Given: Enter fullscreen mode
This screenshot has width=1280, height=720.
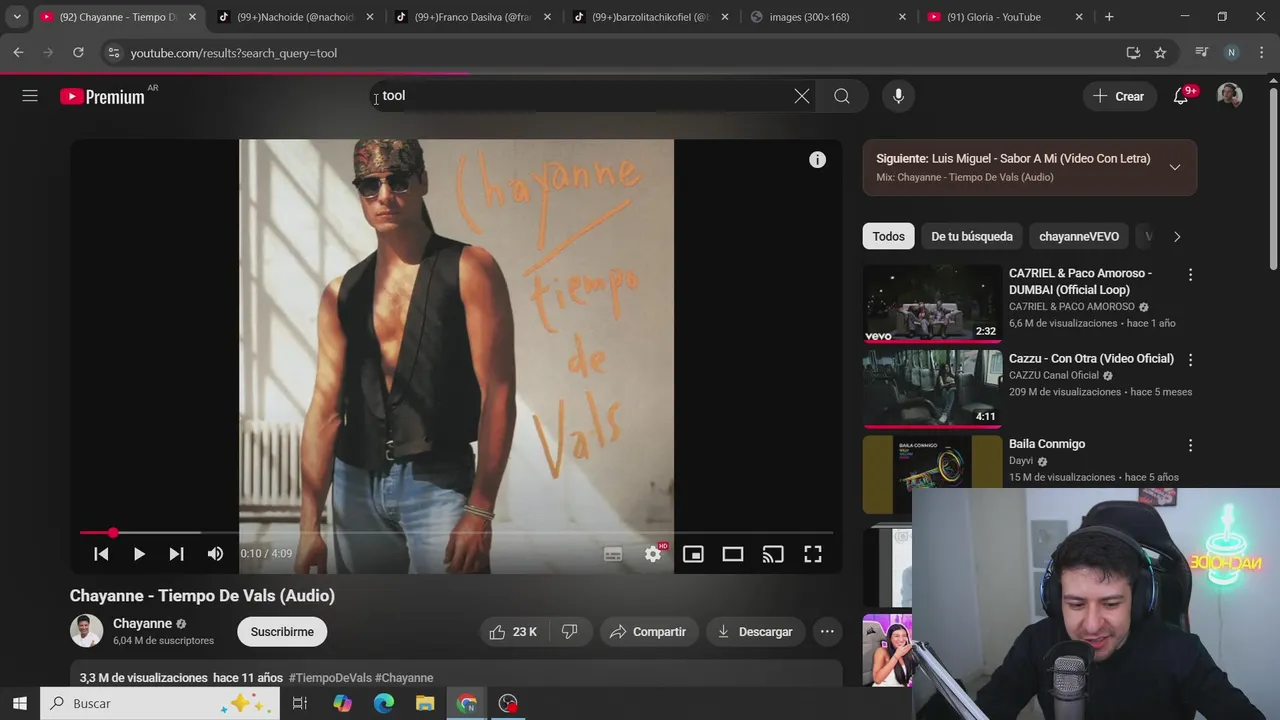Looking at the screenshot, I should coord(813,554).
